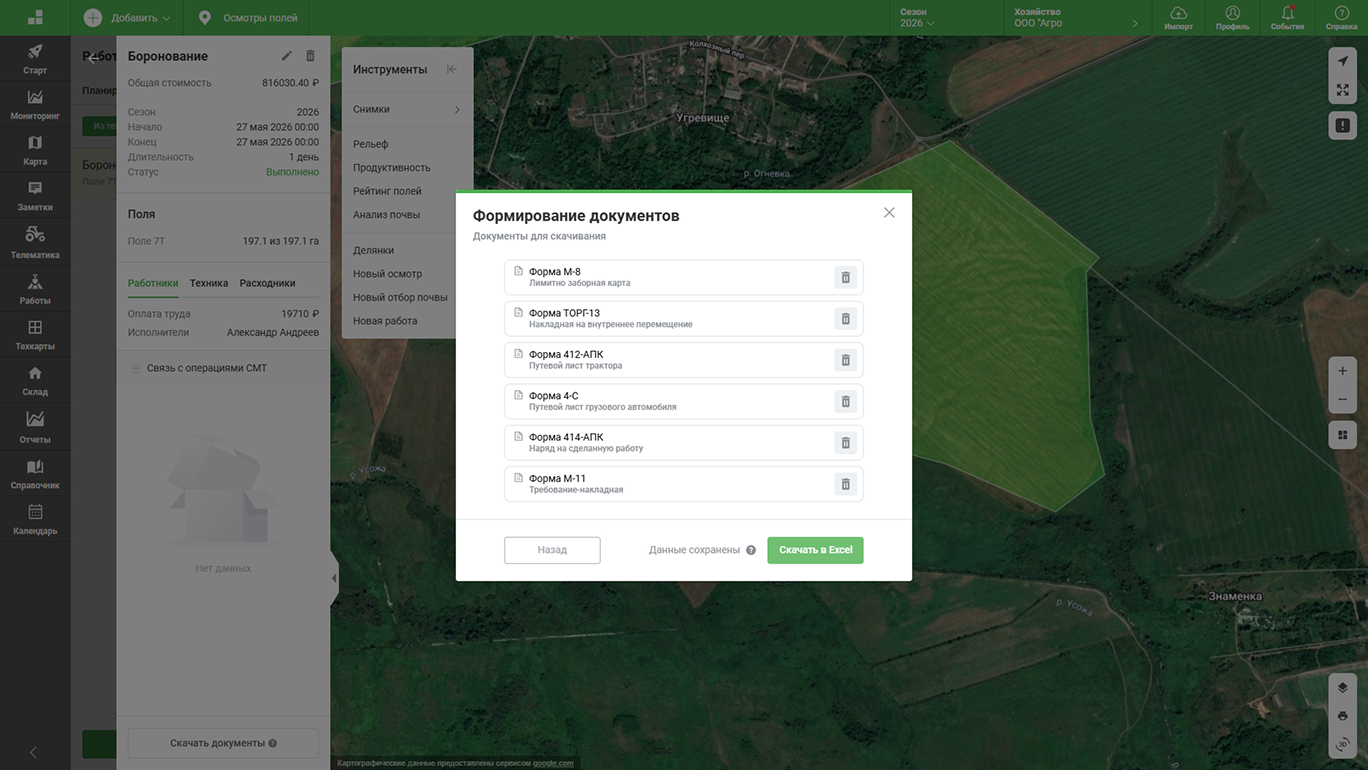
Task: Select Новый отбор почвы in Инструменты
Action: point(400,297)
